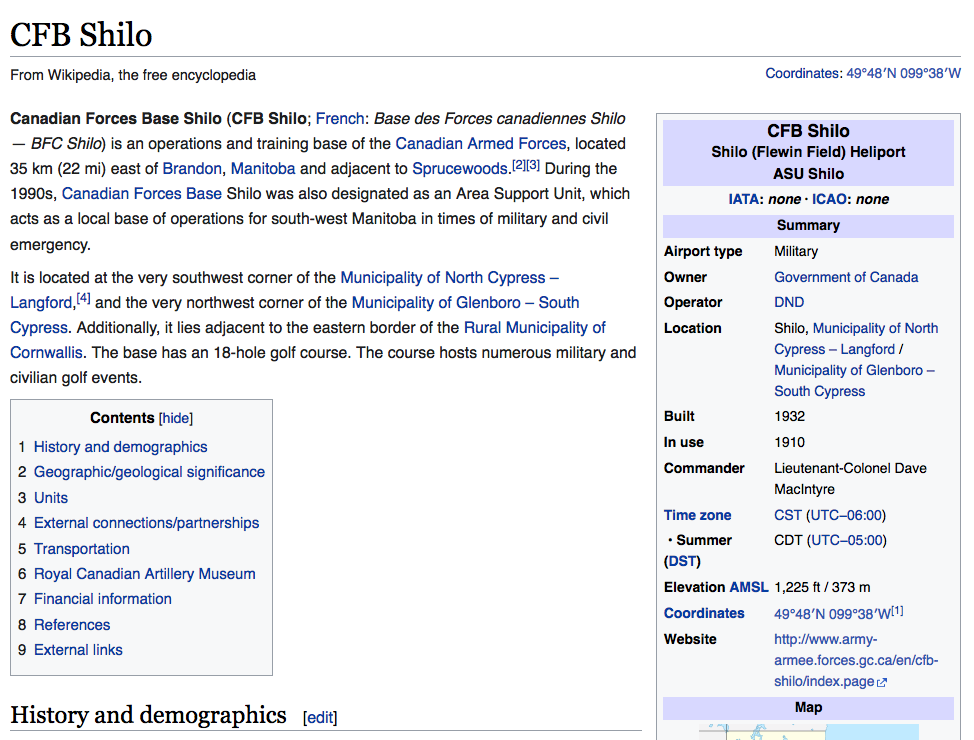This screenshot has width=974, height=740.
Task: Open the French language link
Action: tap(340, 119)
